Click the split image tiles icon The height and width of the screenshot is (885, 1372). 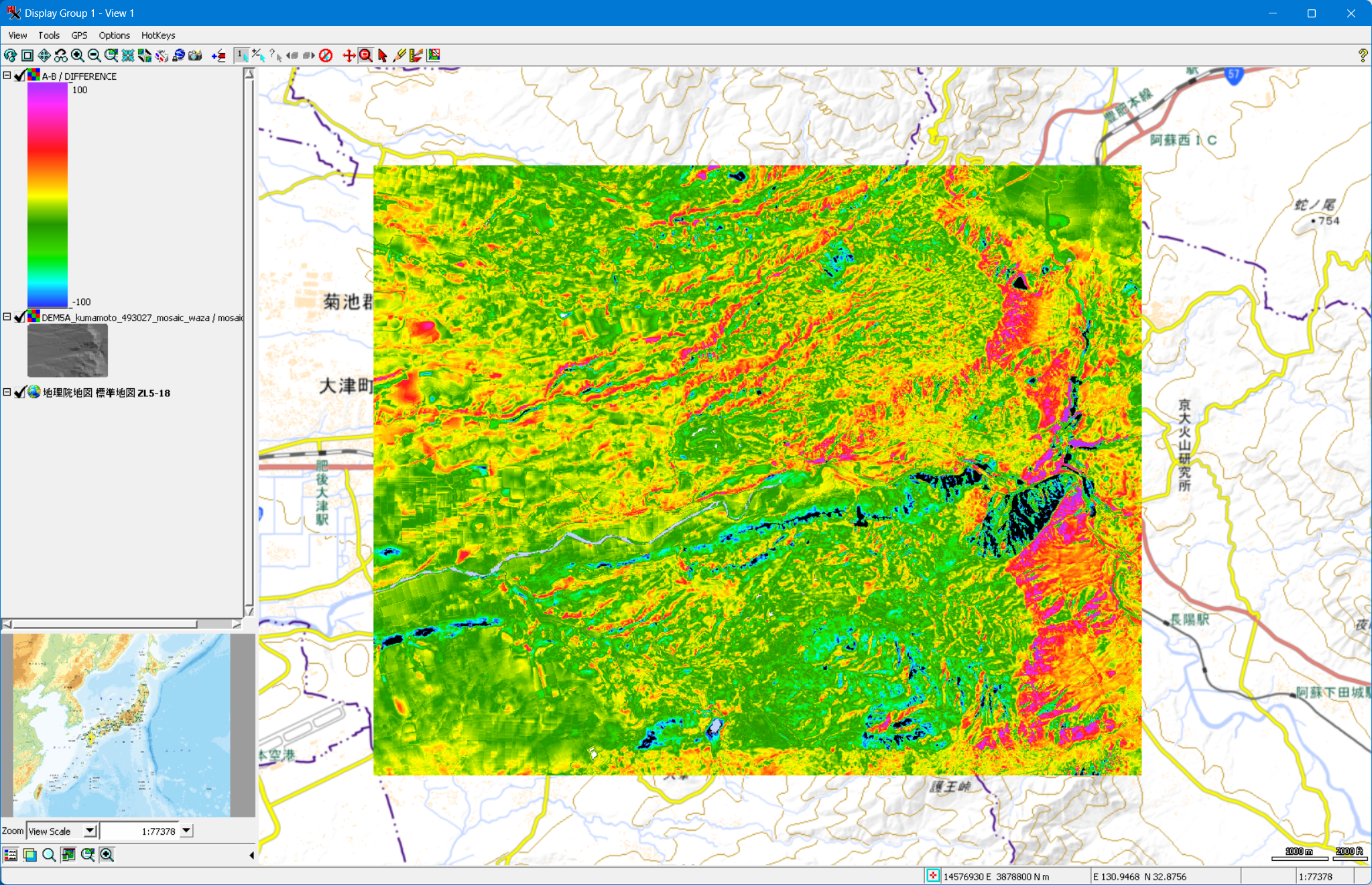(x=145, y=56)
